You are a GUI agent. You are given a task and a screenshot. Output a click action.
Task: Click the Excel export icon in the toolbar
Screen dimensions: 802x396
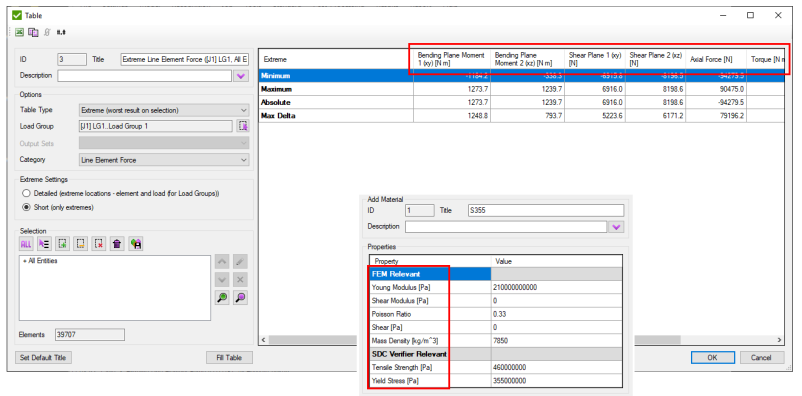point(19,32)
